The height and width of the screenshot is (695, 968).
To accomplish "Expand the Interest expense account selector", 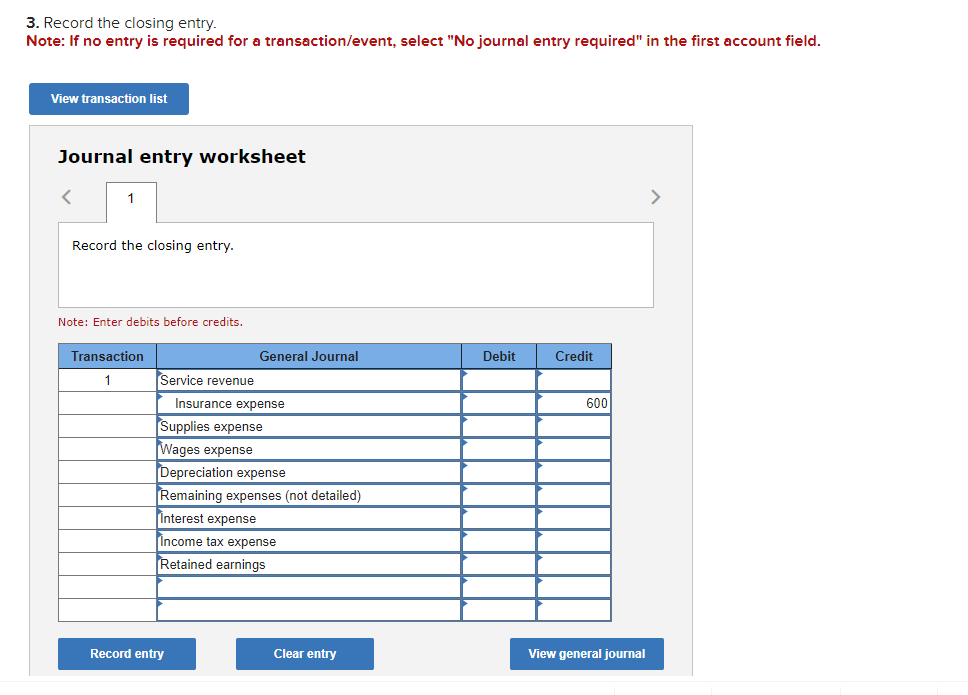I will click(x=305, y=518).
